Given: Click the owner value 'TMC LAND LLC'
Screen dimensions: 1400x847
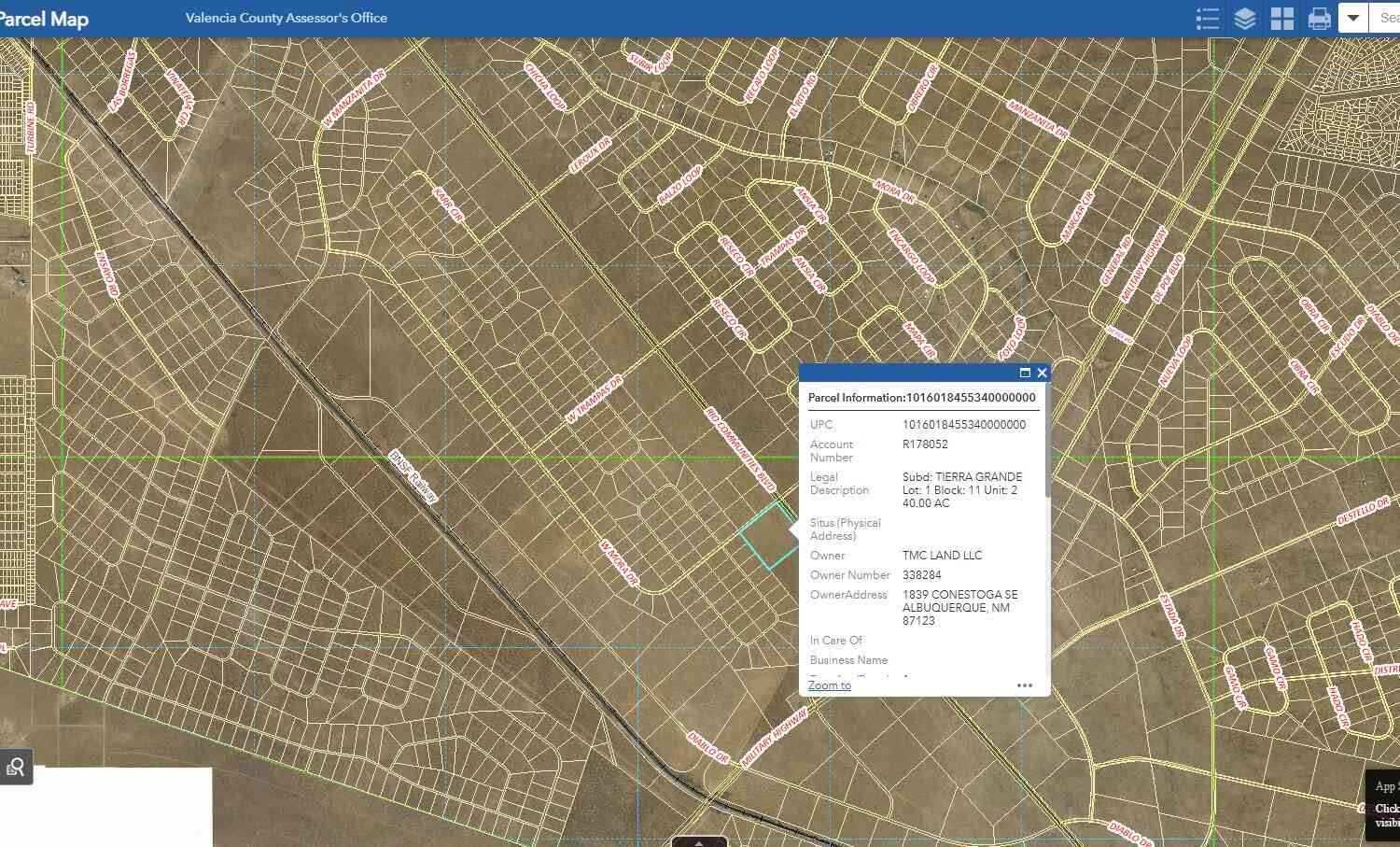Looking at the screenshot, I should point(943,556).
